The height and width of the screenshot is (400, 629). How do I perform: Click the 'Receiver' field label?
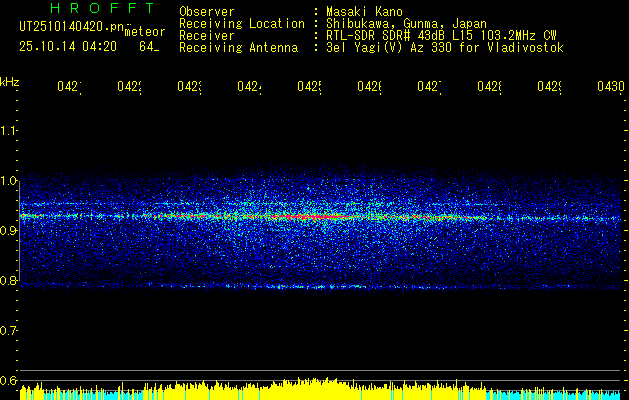click(x=207, y=36)
